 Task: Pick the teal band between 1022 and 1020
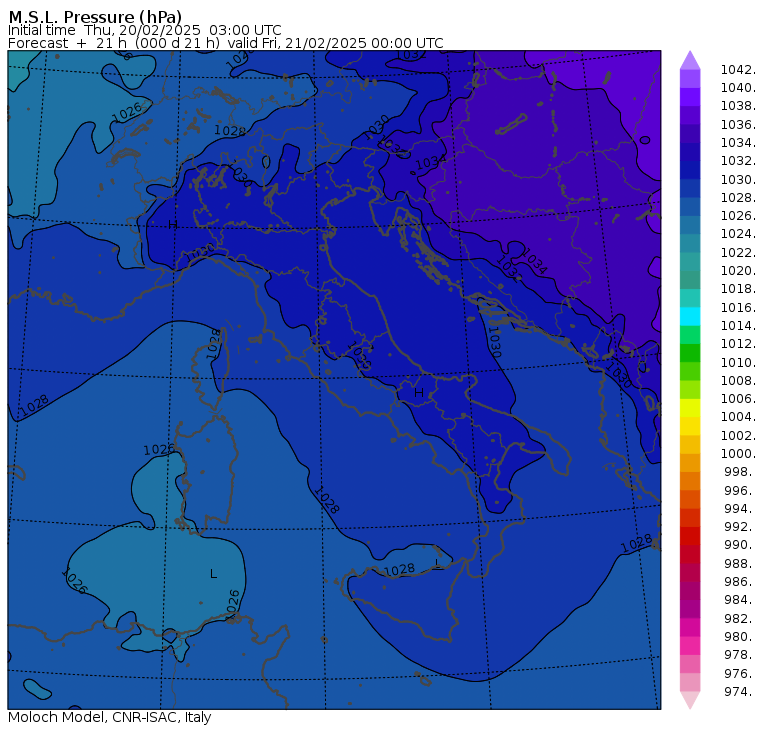[690, 262]
